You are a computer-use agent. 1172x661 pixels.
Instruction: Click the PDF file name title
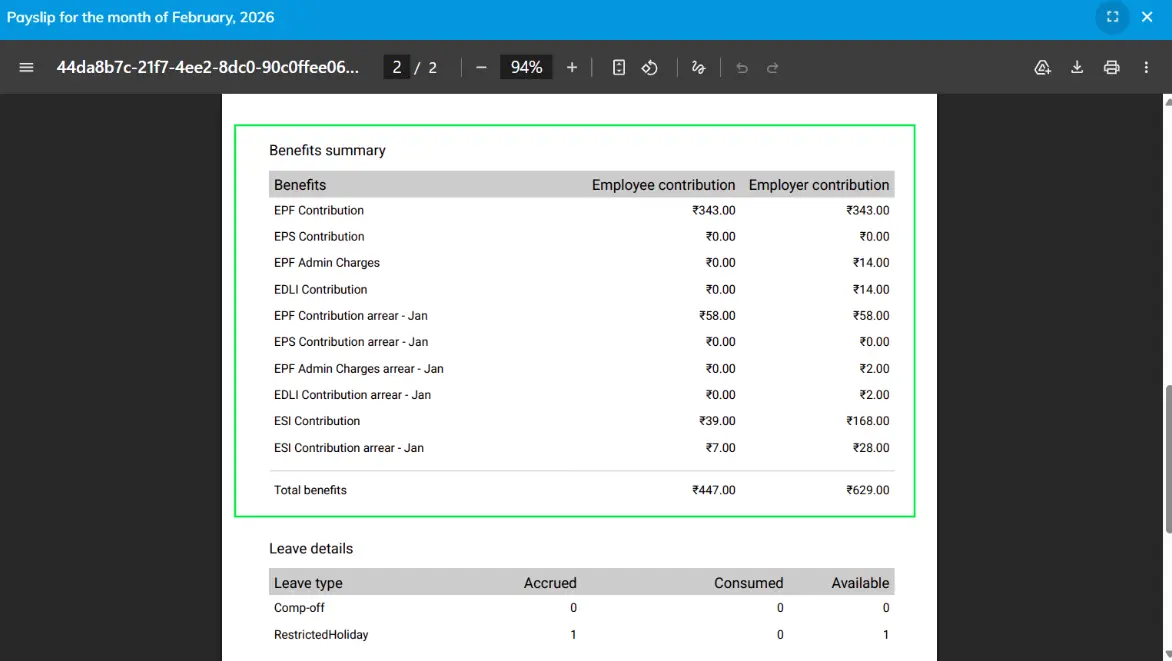tap(208, 67)
